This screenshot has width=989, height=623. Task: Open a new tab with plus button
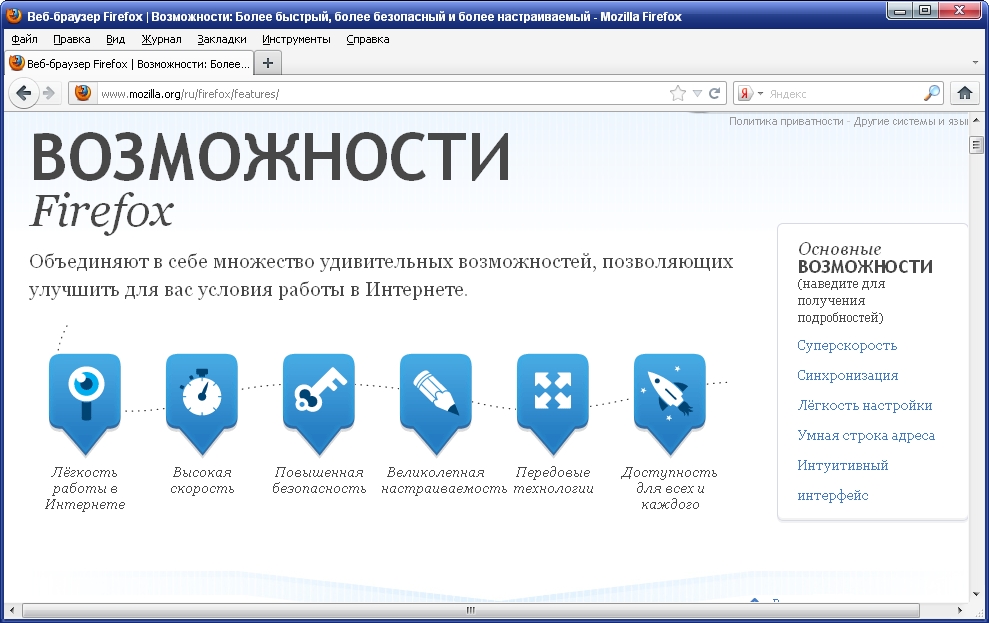click(x=267, y=63)
